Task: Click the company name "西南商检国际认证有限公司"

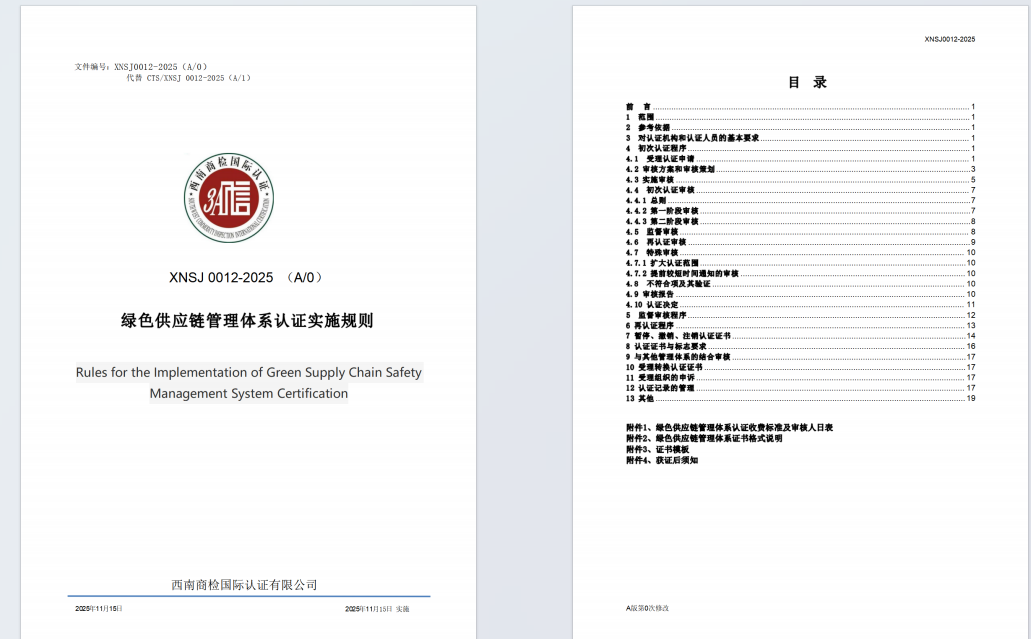Action: point(244,584)
